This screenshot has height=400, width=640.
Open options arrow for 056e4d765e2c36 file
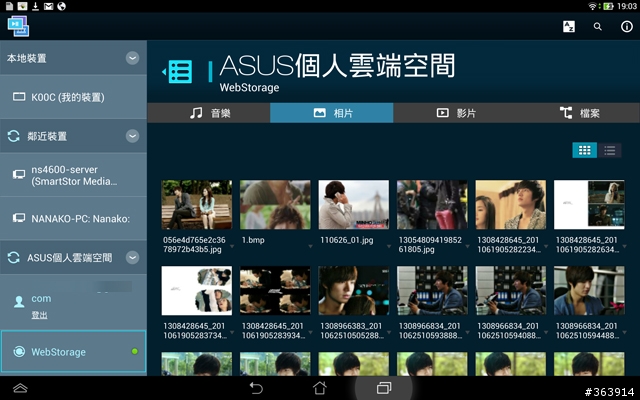click(232, 246)
